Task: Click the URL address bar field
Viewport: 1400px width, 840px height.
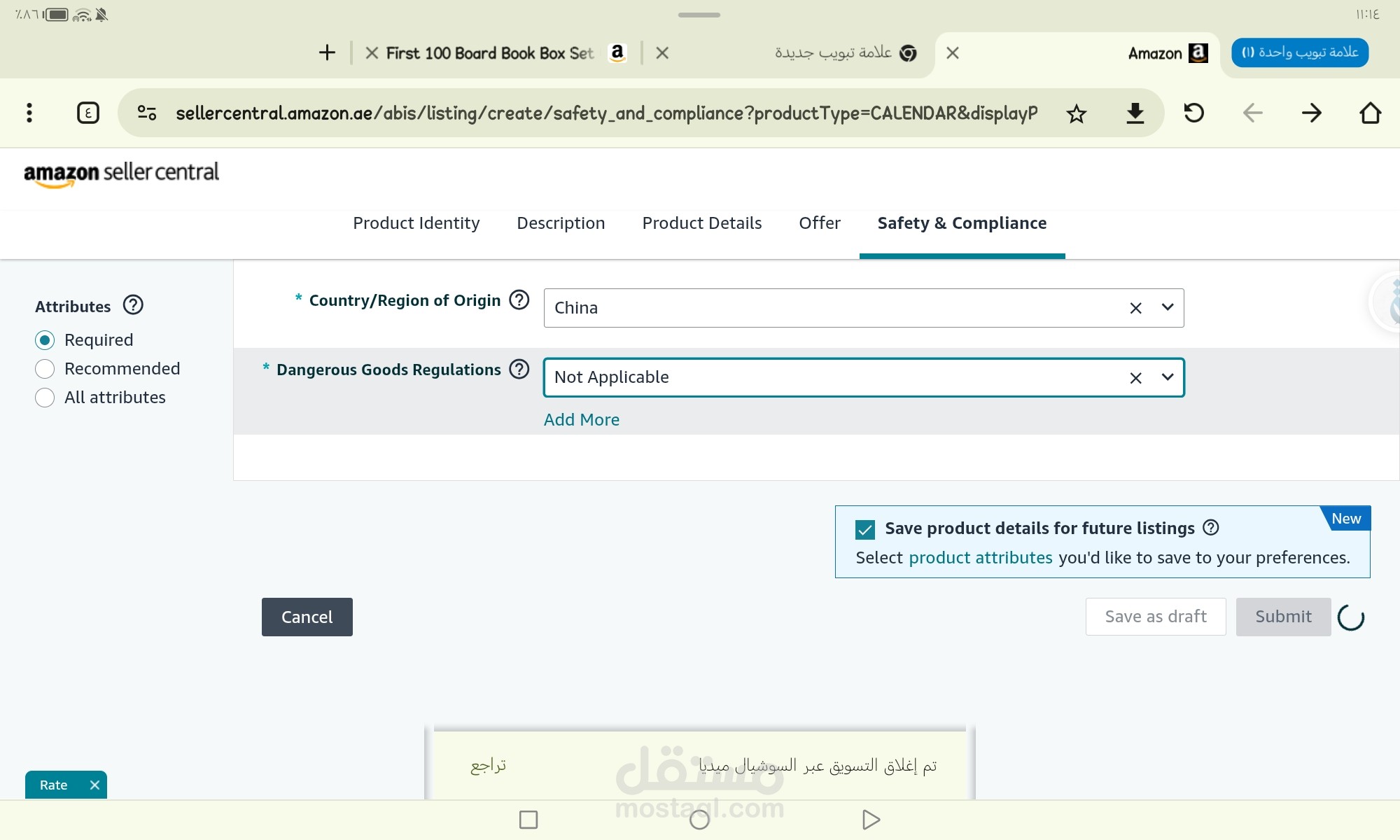Action: tap(605, 113)
